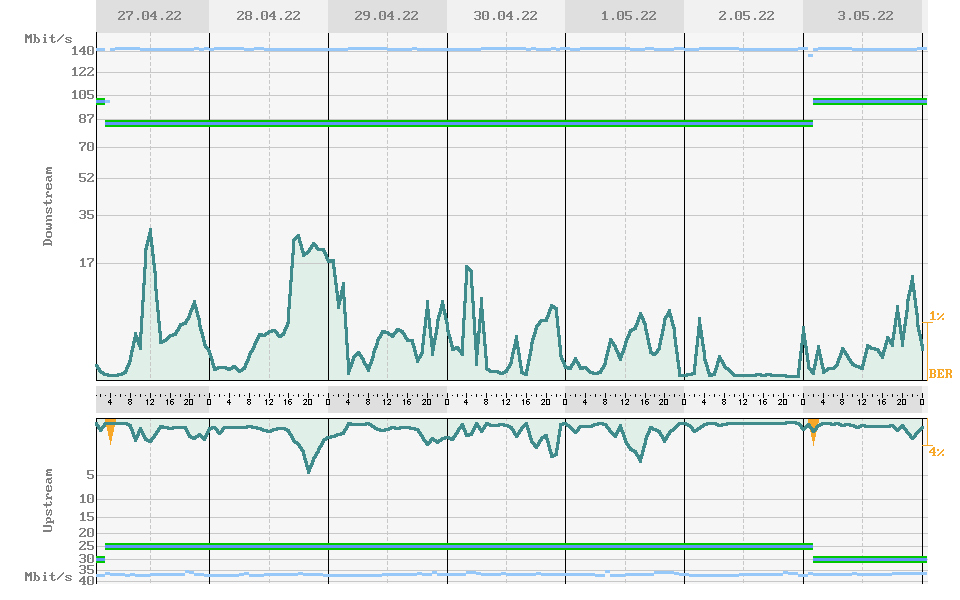This screenshot has height=600, width=960.
Task: Select the 30.04.22 date header
Action: 505,16
